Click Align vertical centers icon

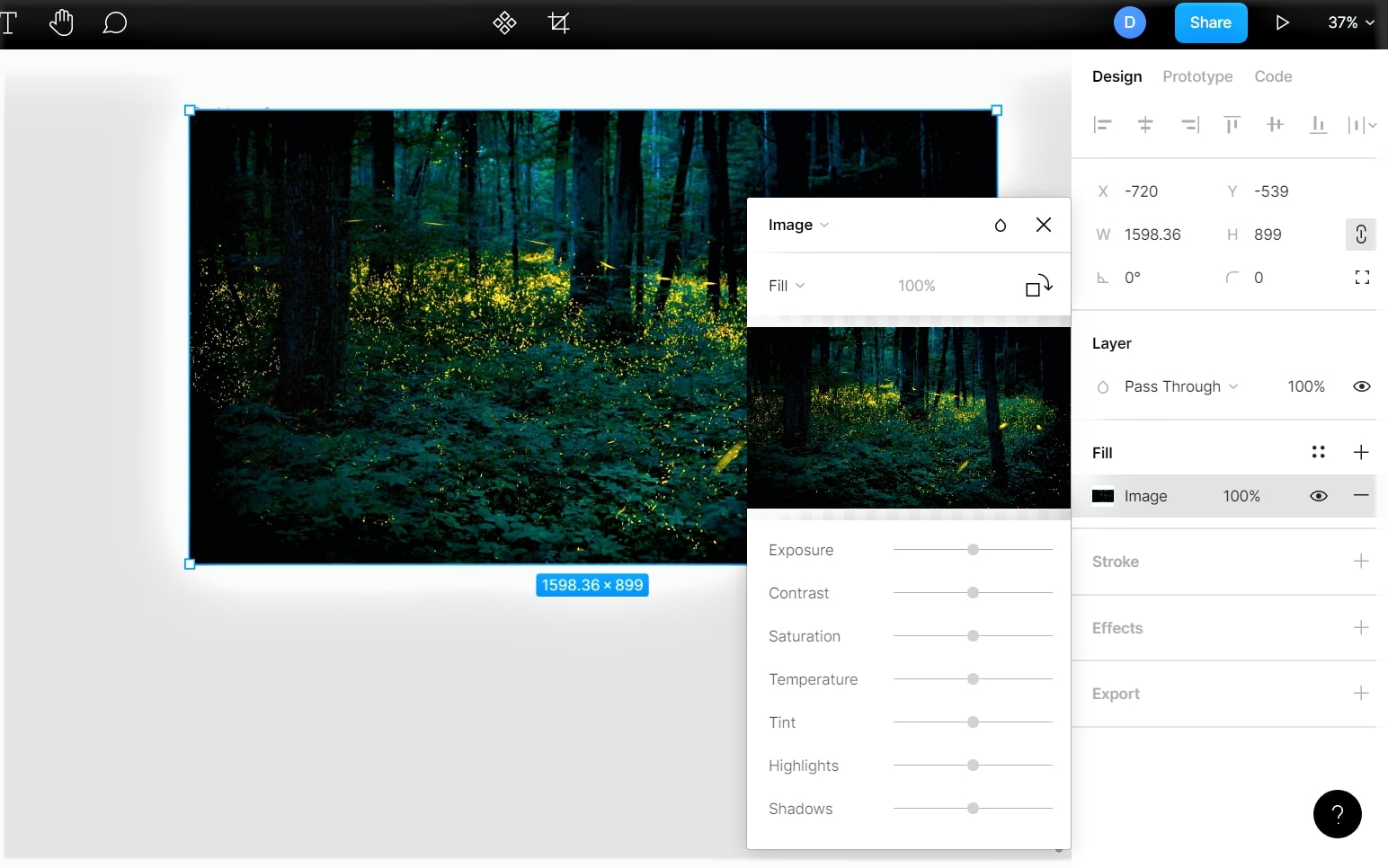click(x=1275, y=125)
